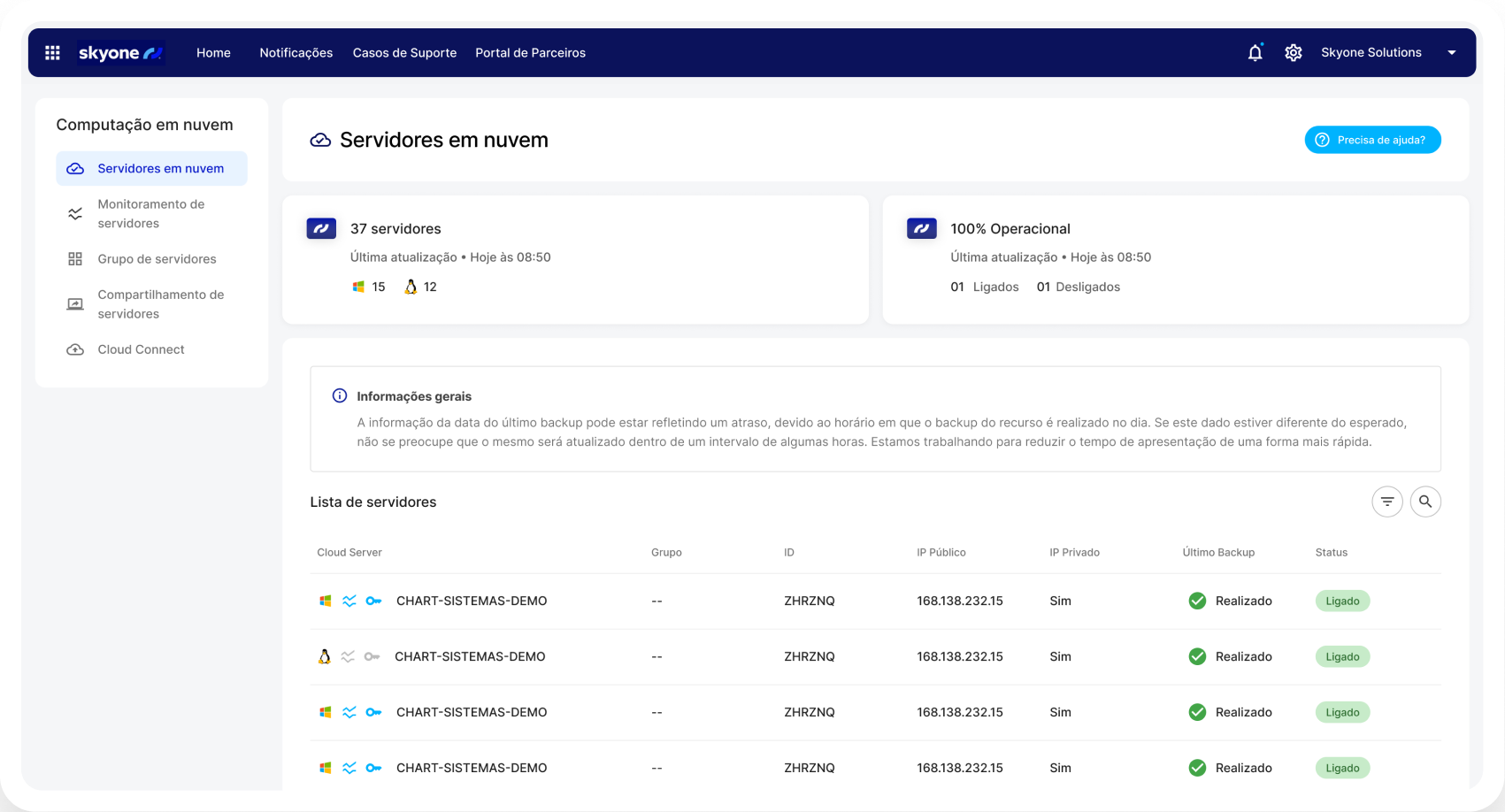Open Cloud Connect from the sidebar

click(x=140, y=349)
